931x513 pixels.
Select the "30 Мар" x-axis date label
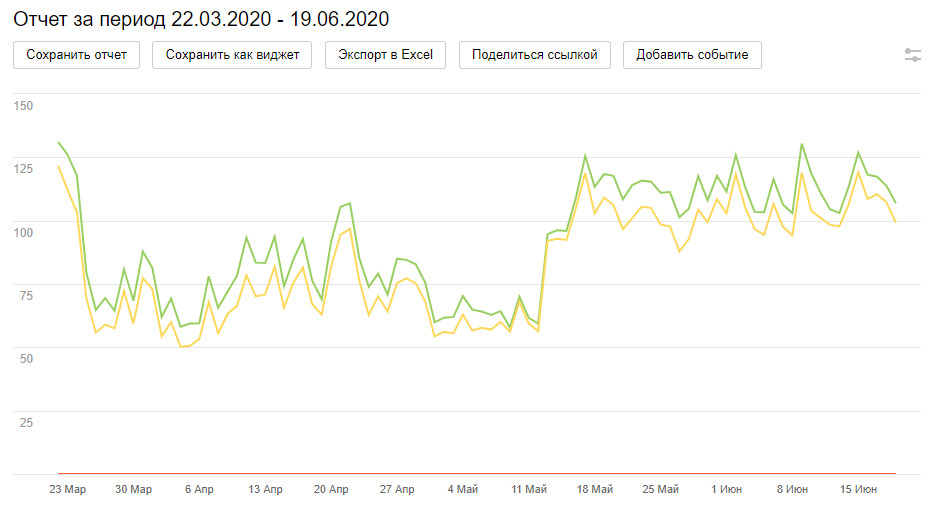point(133,490)
